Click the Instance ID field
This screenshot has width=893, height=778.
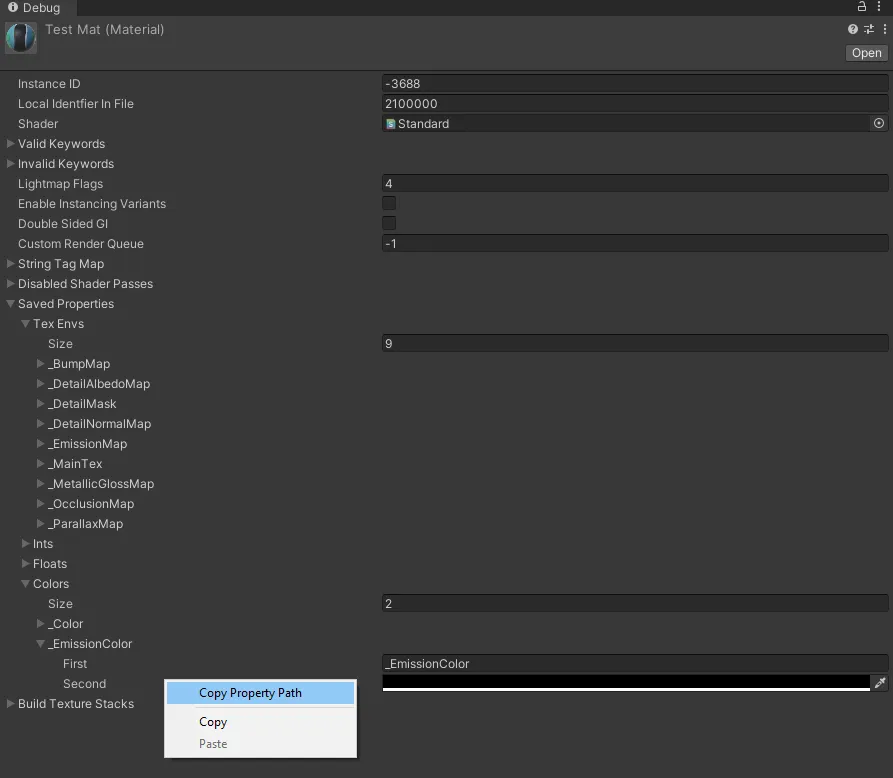click(635, 84)
